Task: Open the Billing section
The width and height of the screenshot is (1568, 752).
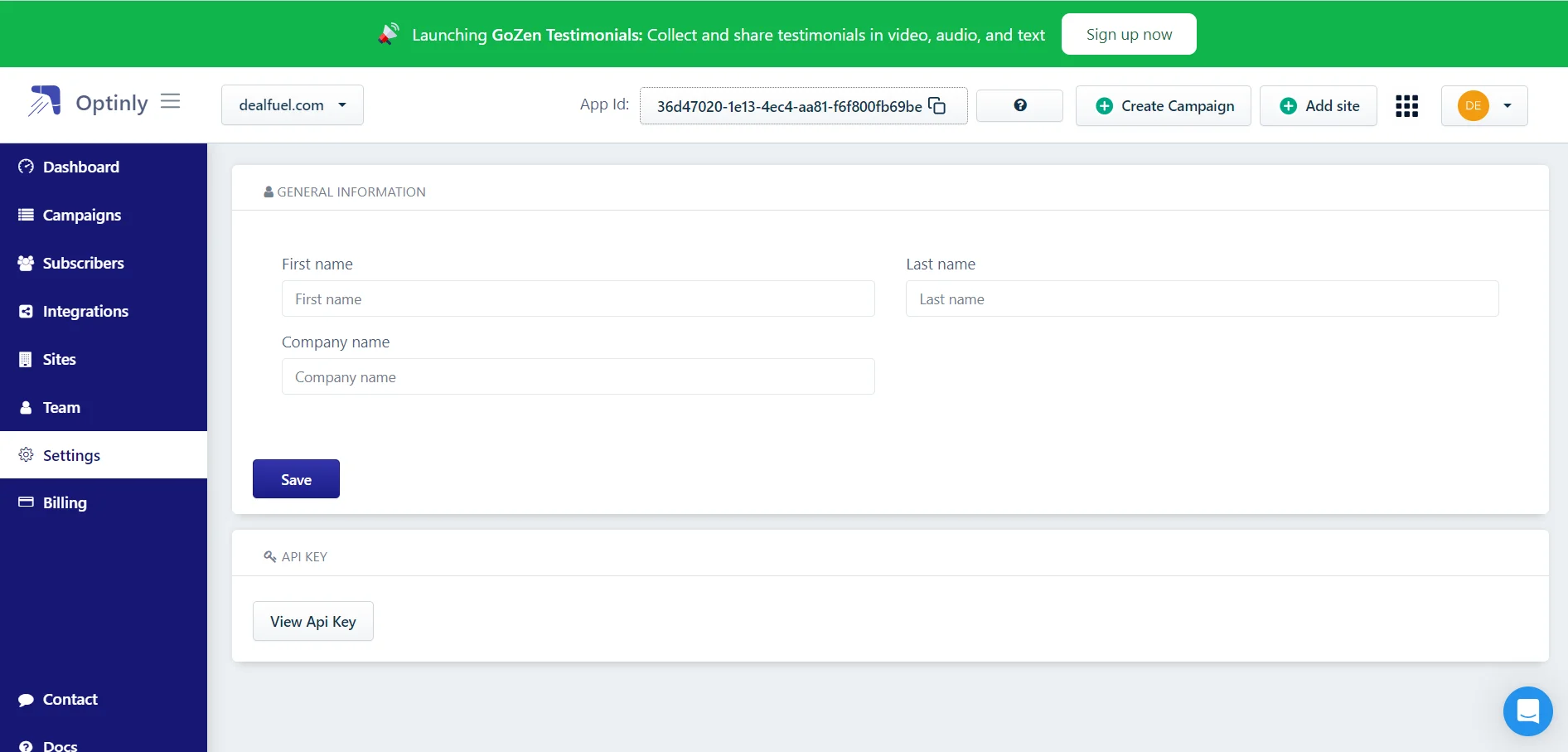Action: pyautogui.click(x=65, y=502)
